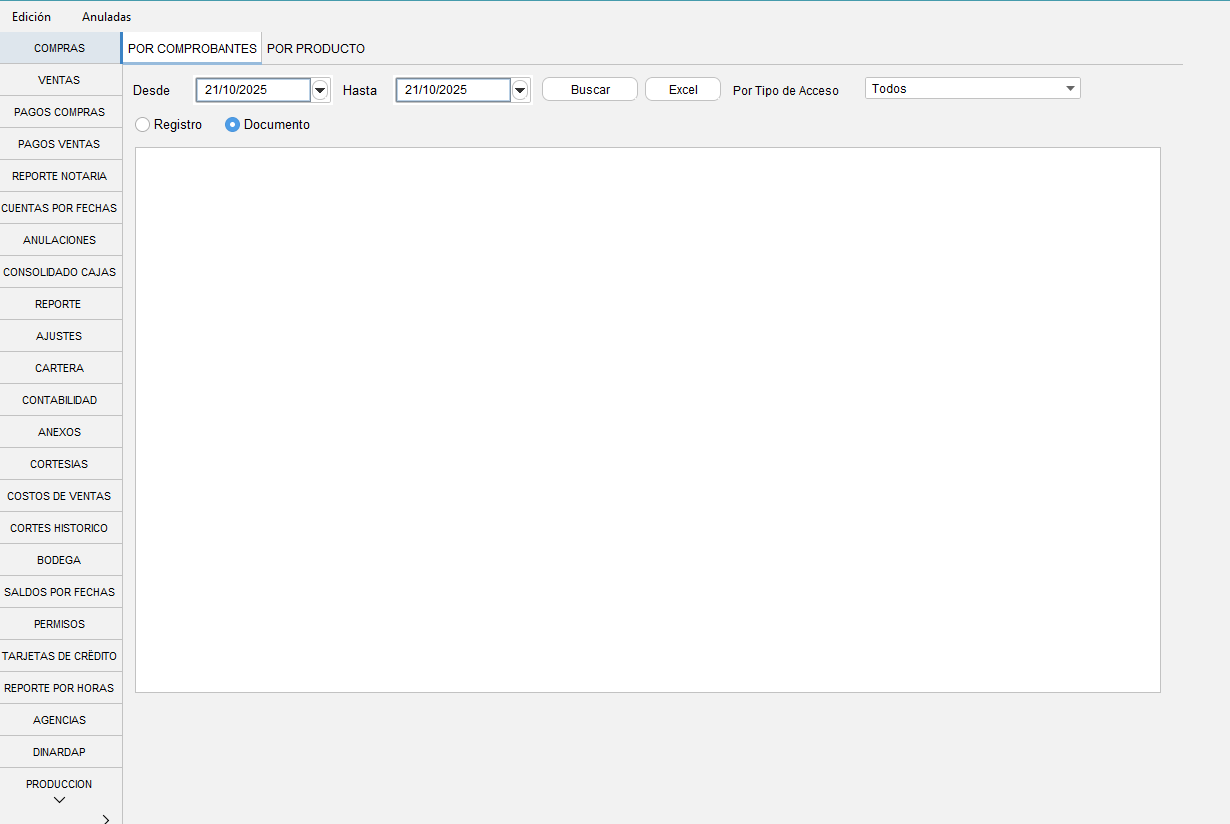Open the Edición menu
Viewport: 1230px width, 824px height.
(31, 17)
